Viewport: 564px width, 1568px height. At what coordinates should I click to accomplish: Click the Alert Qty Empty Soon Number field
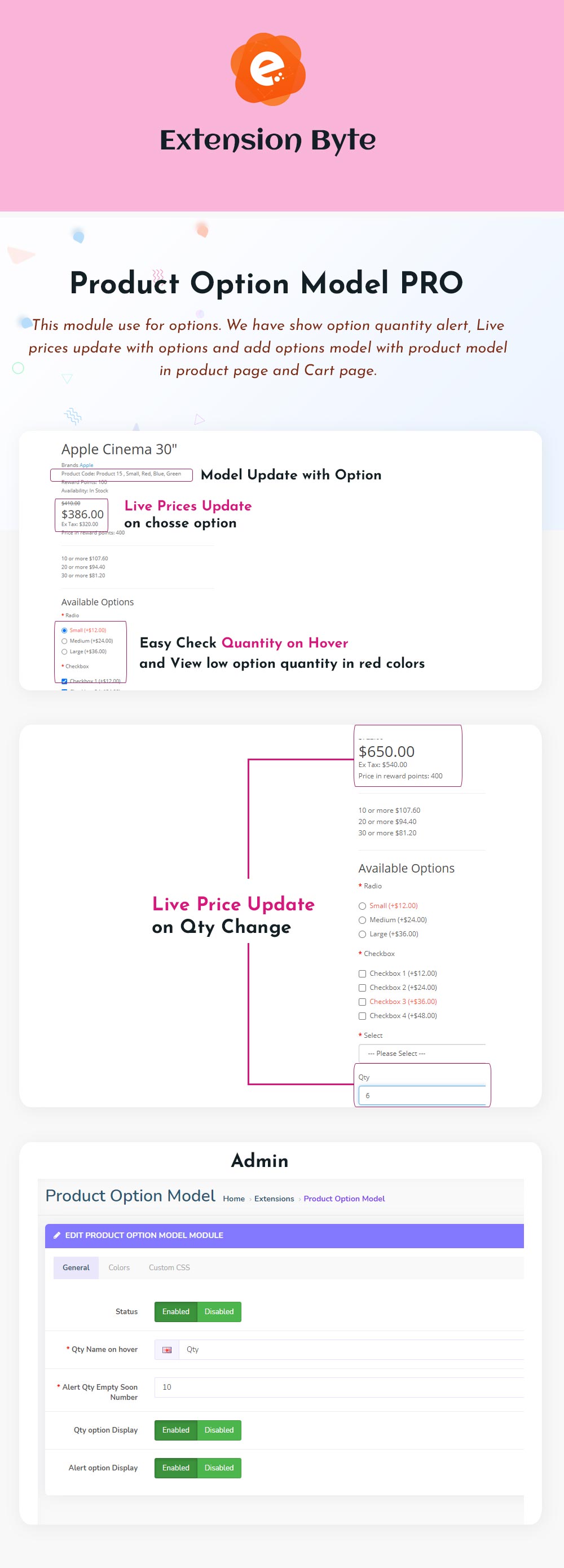[339, 1387]
